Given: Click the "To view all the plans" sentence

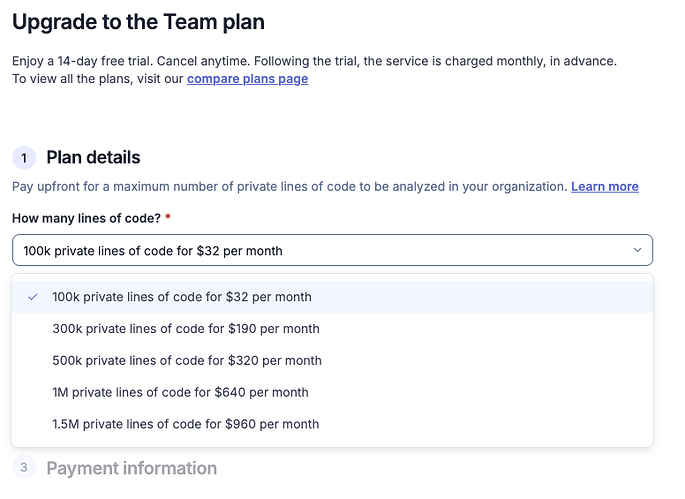Looking at the screenshot, I should [98, 79].
